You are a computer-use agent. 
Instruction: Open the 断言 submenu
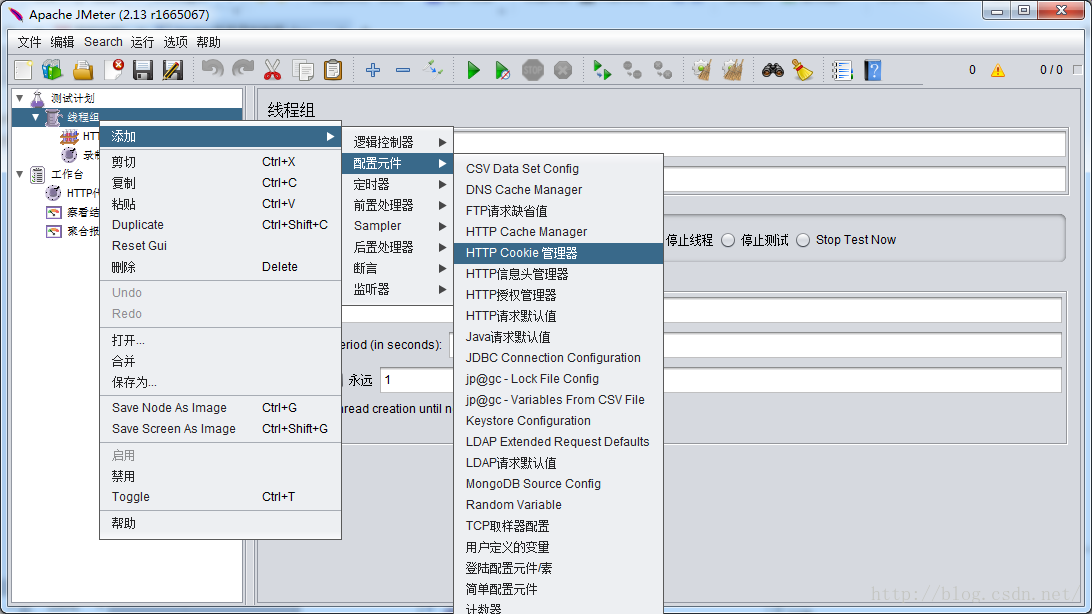[x=398, y=268]
